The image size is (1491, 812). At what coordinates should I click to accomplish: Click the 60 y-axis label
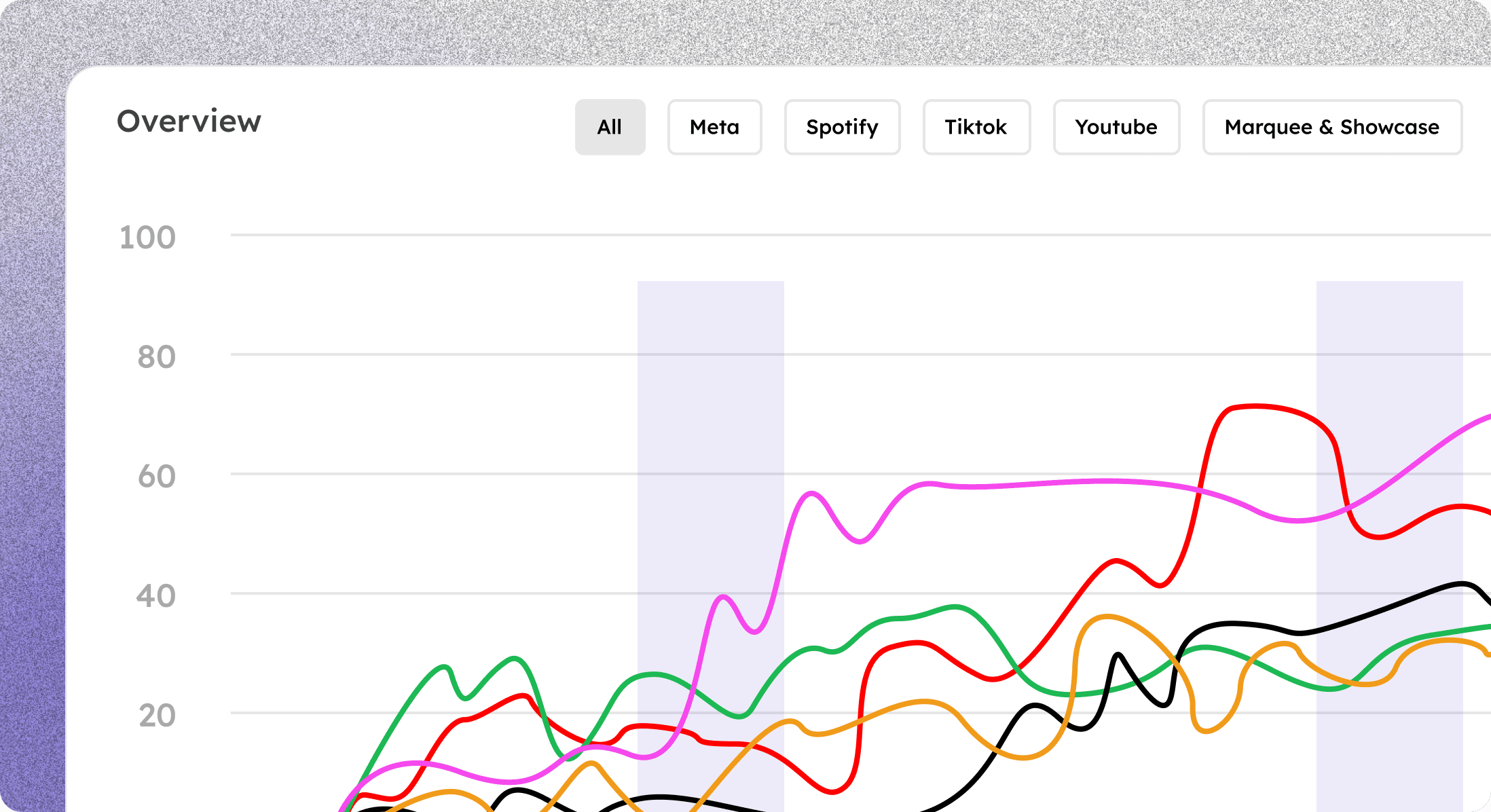coord(156,477)
